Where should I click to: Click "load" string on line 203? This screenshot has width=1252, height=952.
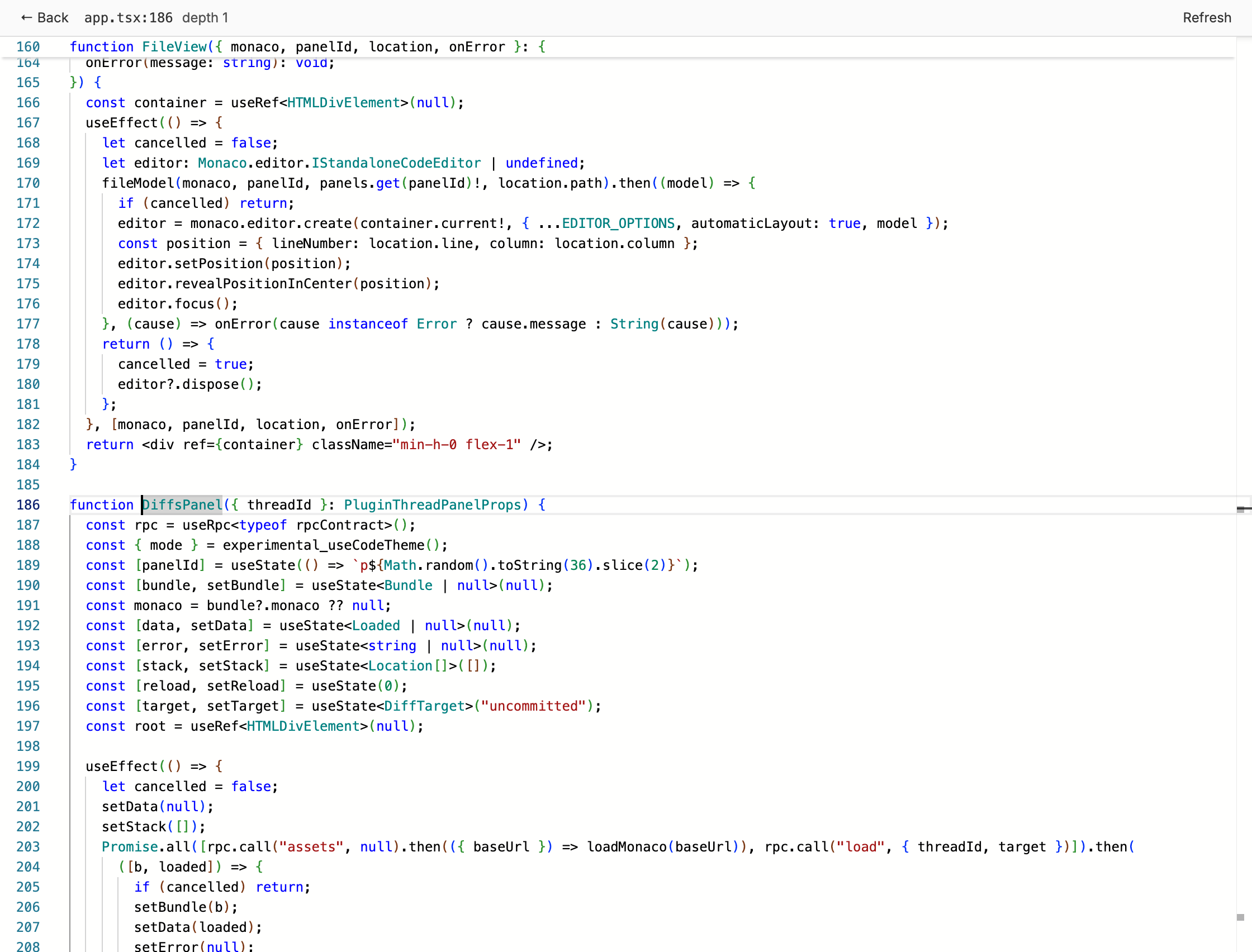(x=861, y=847)
